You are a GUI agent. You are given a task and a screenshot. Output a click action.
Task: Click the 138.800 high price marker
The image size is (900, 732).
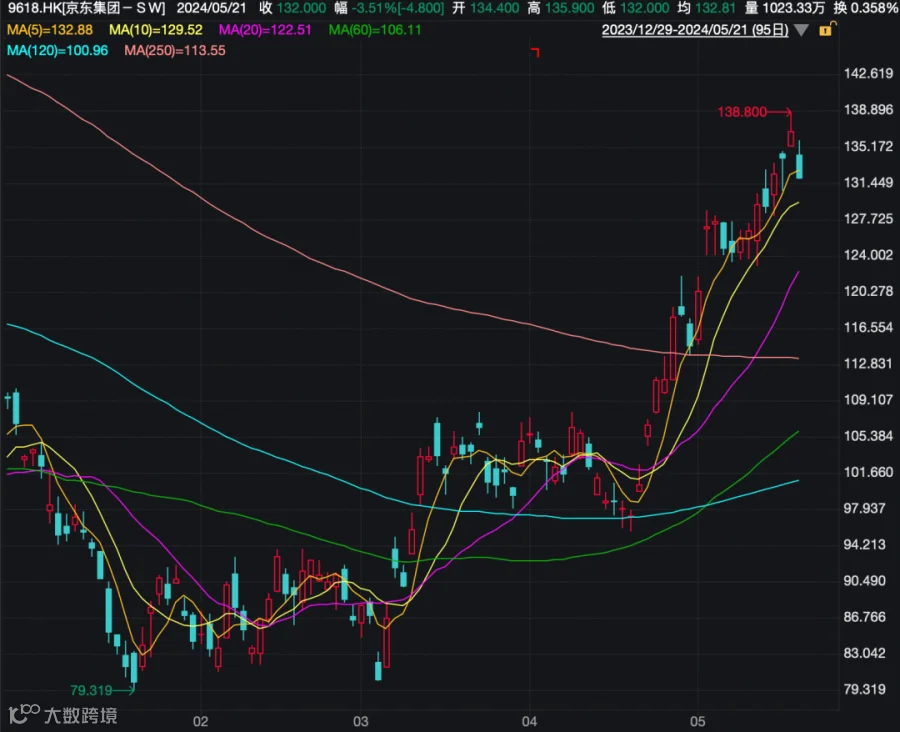click(x=742, y=112)
